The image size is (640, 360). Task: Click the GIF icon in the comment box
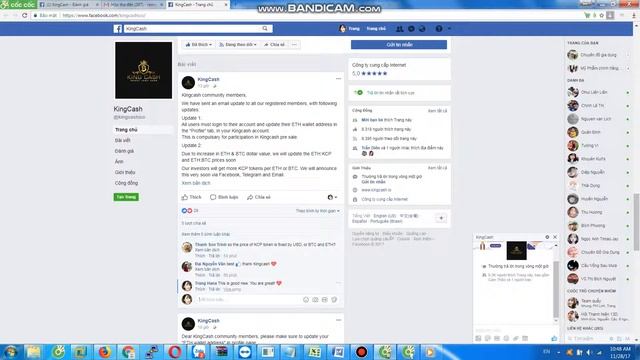coord(324,300)
